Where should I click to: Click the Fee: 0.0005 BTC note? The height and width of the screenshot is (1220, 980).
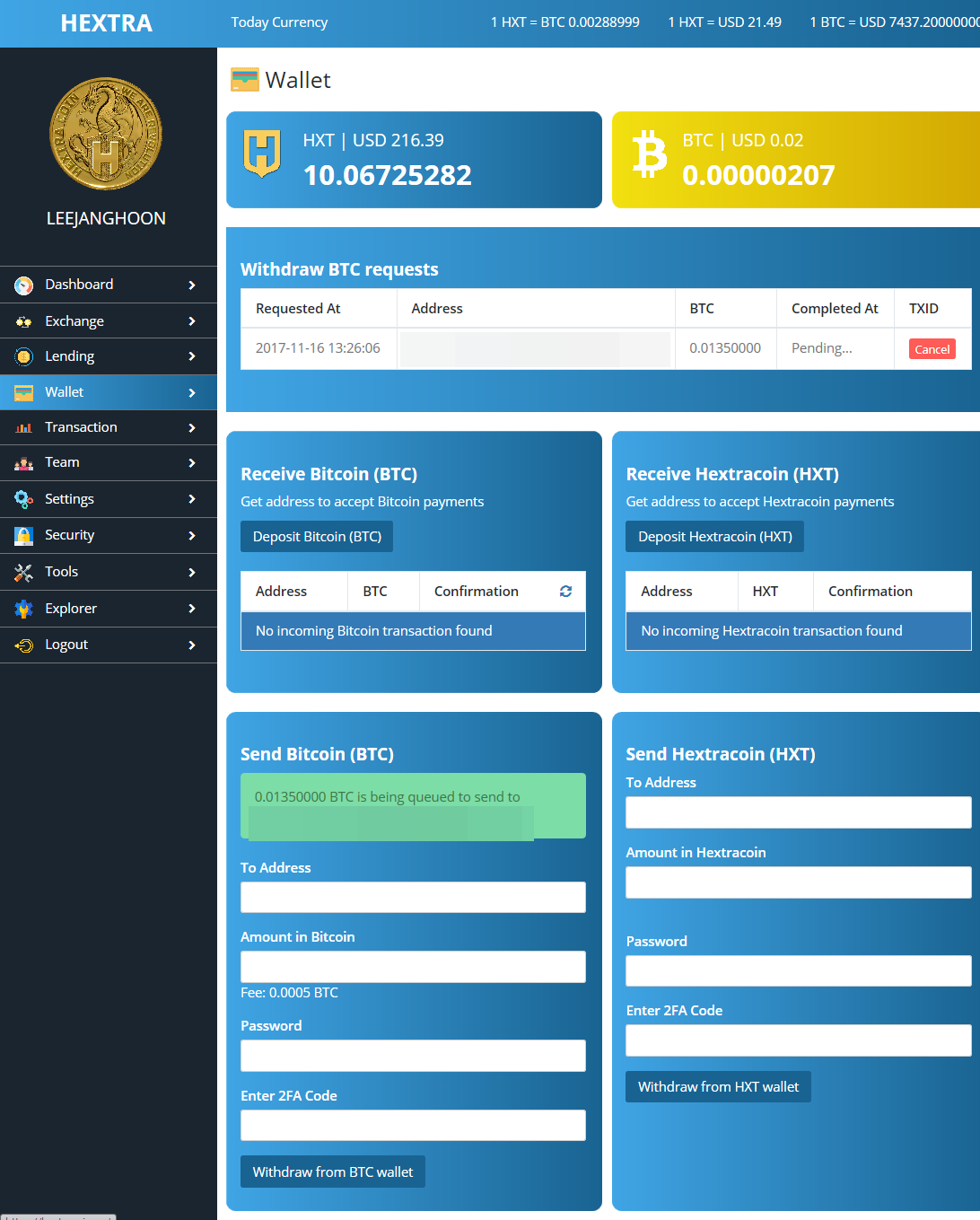point(289,993)
